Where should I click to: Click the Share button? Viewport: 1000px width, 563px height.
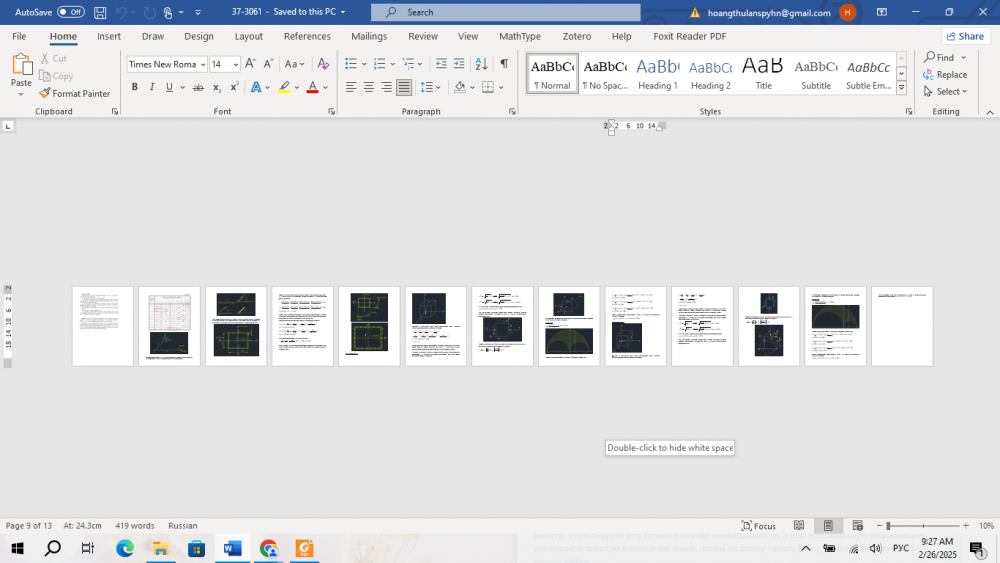coord(965,36)
